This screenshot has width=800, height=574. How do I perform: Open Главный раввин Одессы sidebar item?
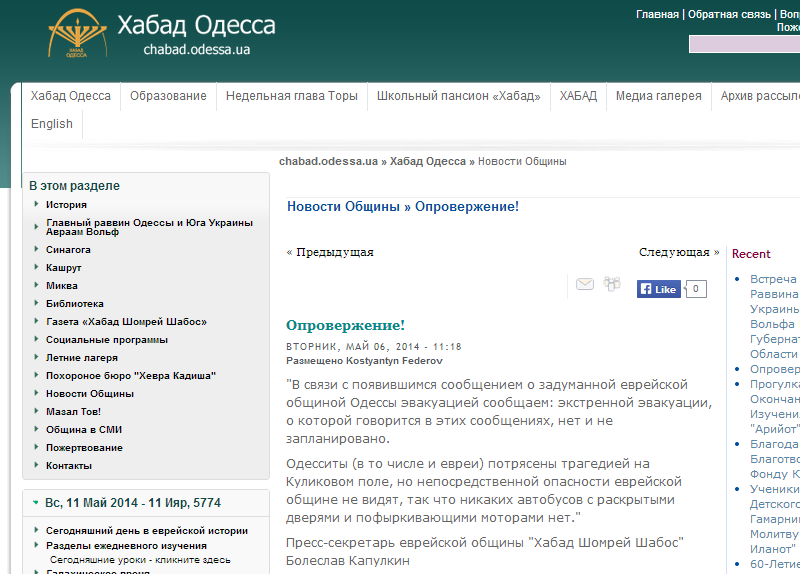point(149,227)
